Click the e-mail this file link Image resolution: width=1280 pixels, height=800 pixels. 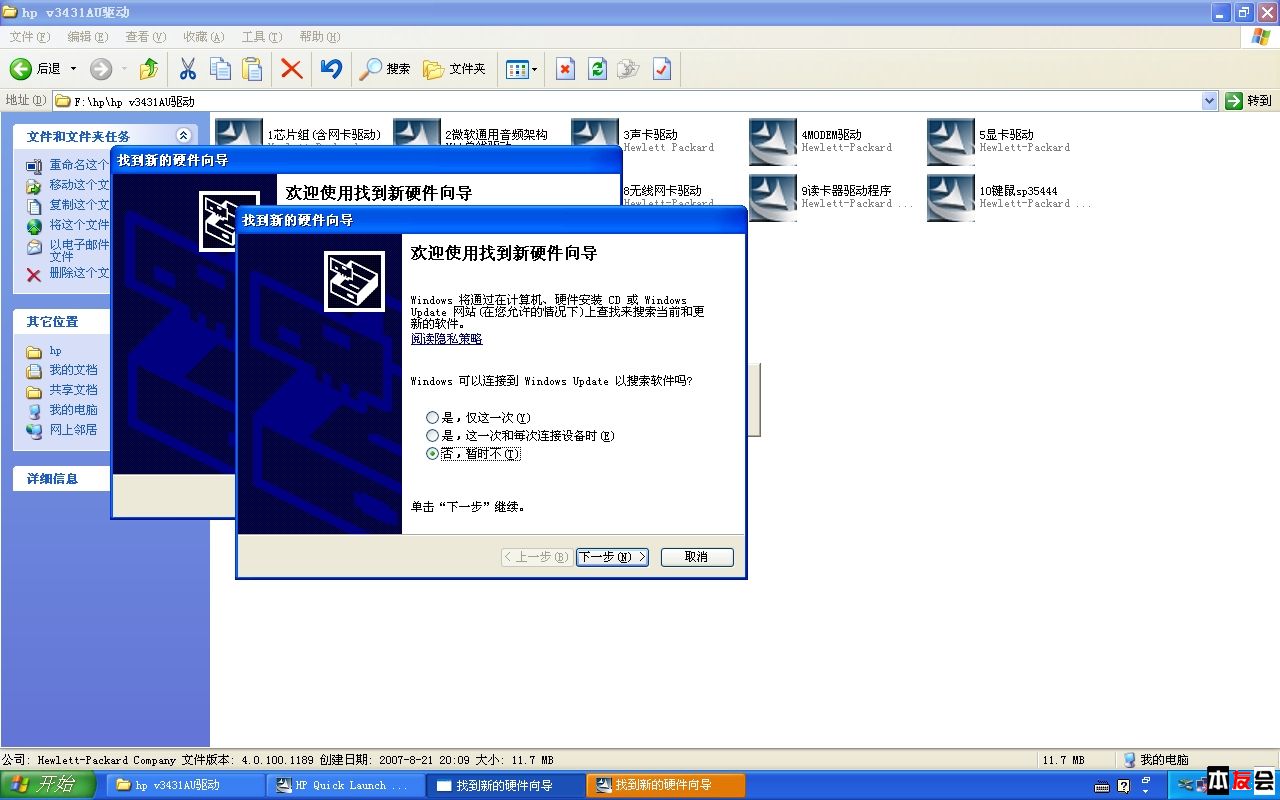pos(79,250)
